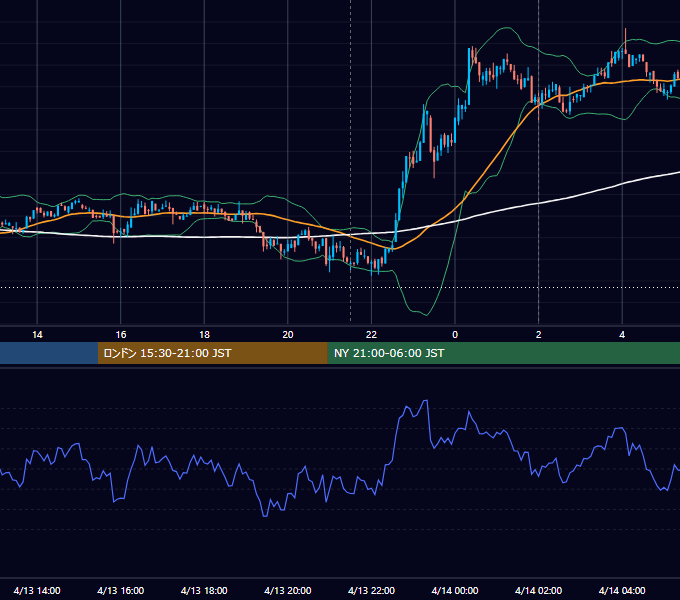
Task: Click the 4/13 22:00 date label
Action: click(371, 590)
